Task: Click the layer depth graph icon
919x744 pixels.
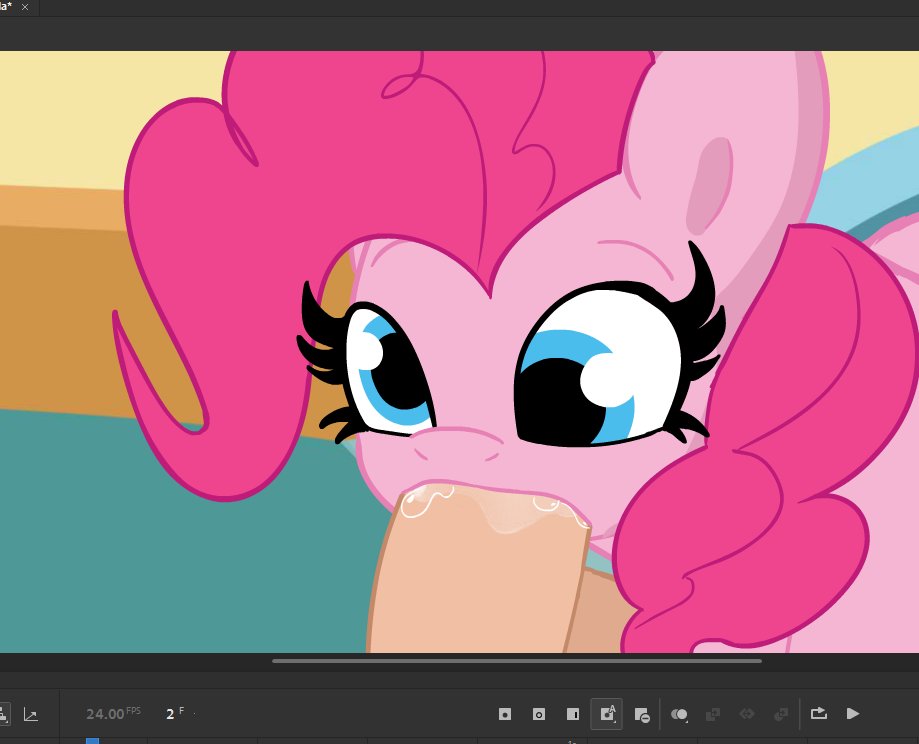Action: point(30,714)
